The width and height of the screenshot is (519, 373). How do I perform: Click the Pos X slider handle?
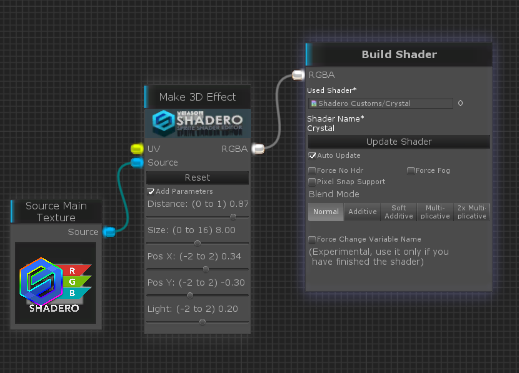pos(206,269)
